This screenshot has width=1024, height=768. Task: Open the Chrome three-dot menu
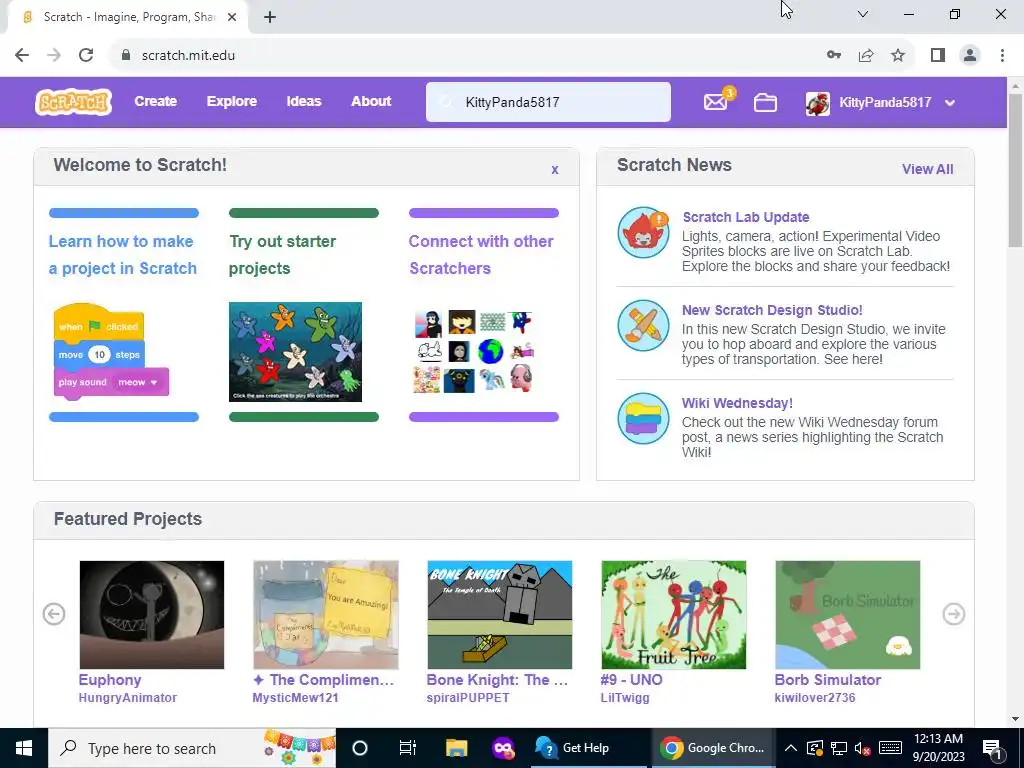click(x=1002, y=56)
